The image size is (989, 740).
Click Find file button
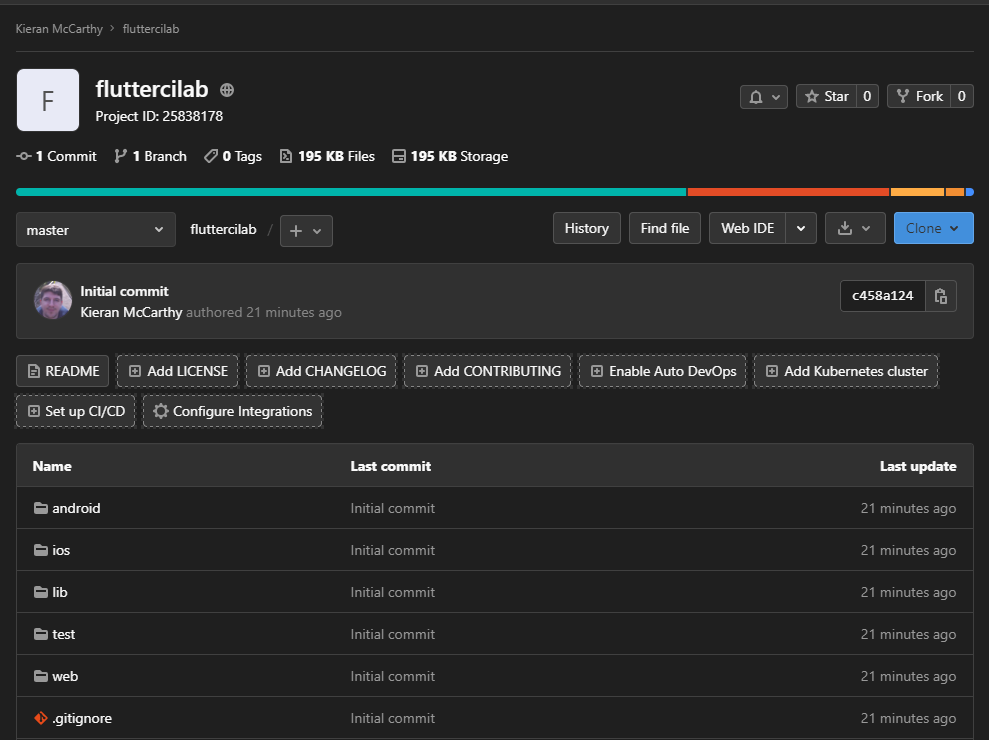[x=665, y=228]
